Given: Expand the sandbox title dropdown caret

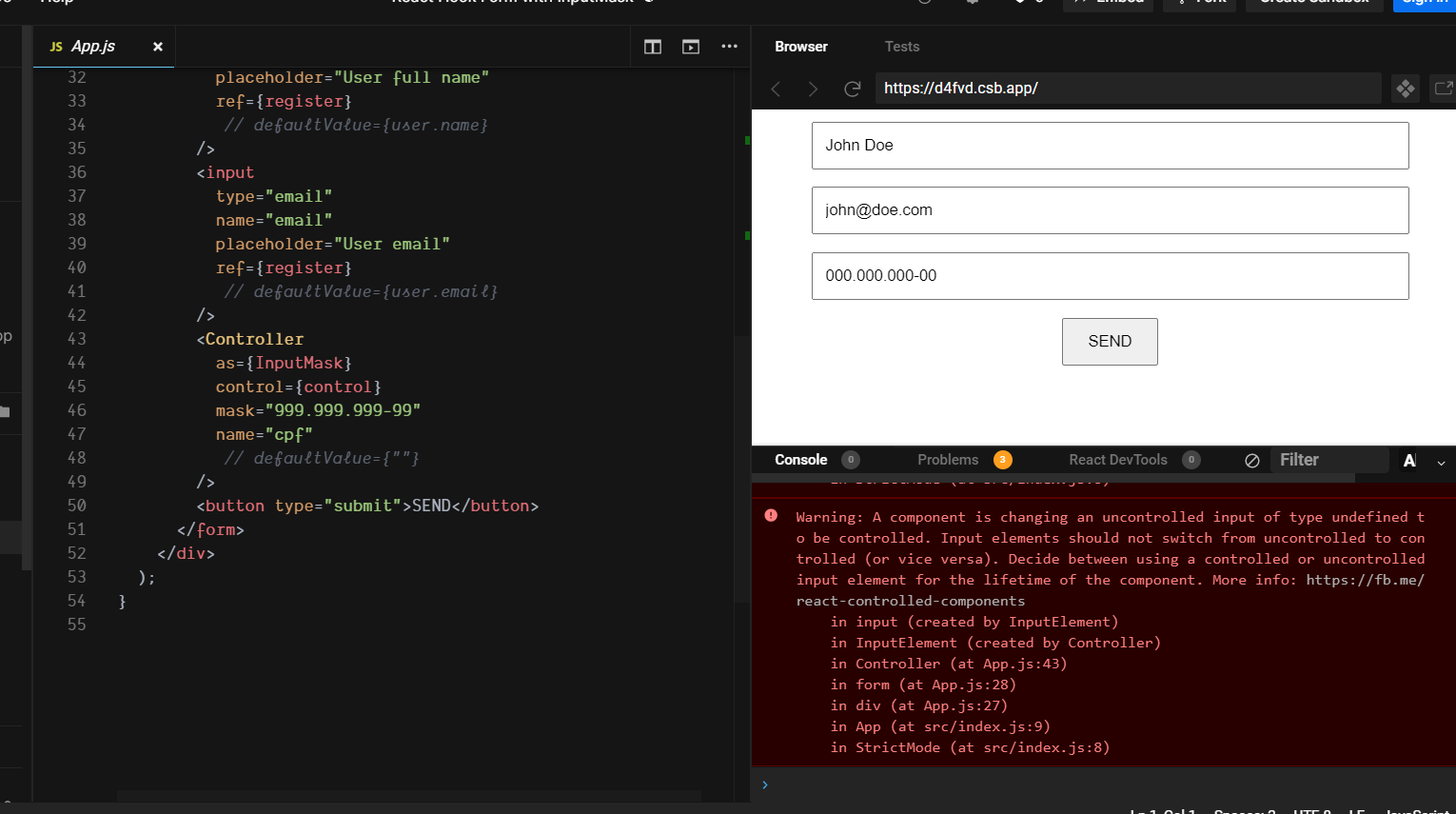Looking at the screenshot, I should pyautogui.click(x=649, y=2).
